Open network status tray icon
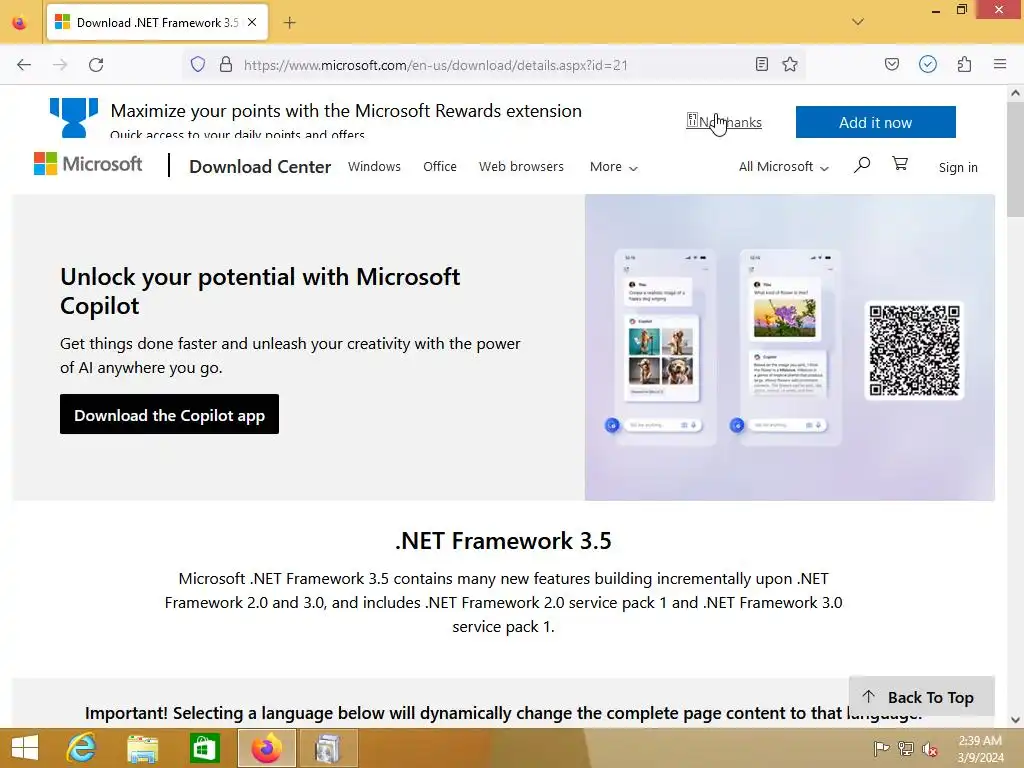The image size is (1024, 768). coord(906,748)
